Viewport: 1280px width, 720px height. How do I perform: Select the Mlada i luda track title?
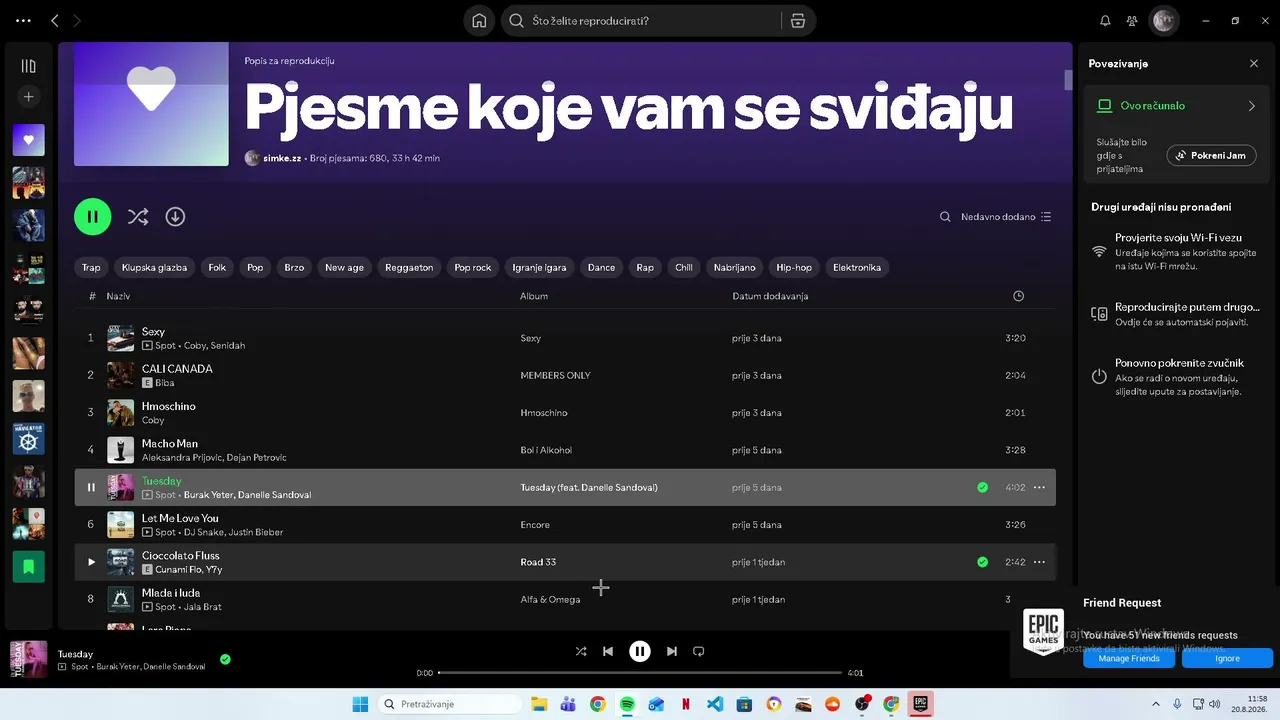[x=171, y=593]
